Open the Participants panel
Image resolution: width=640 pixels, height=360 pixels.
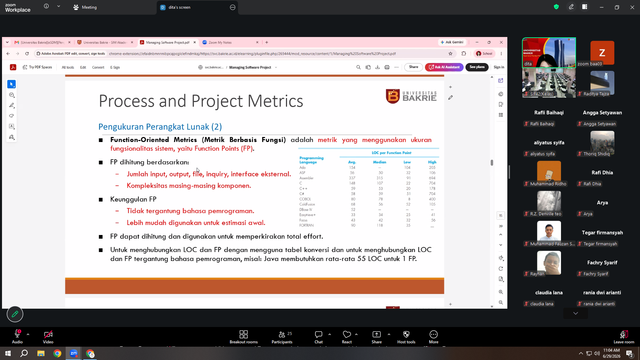[282, 336]
